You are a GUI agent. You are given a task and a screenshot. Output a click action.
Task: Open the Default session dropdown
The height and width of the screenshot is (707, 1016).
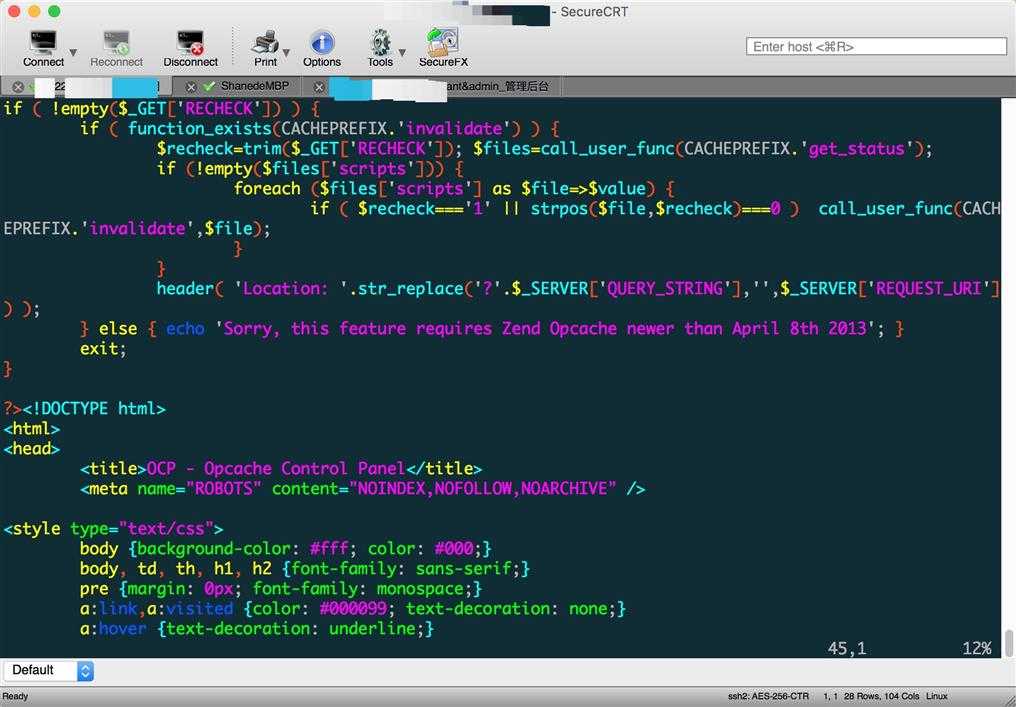(x=49, y=670)
